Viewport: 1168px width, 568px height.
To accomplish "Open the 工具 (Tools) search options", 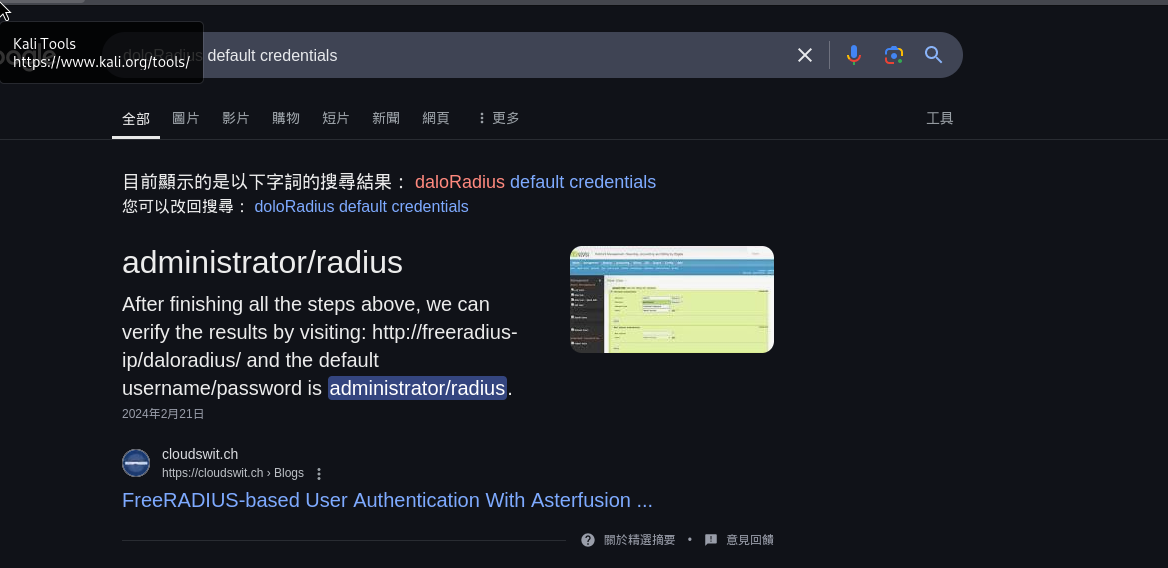I will pyautogui.click(x=939, y=118).
